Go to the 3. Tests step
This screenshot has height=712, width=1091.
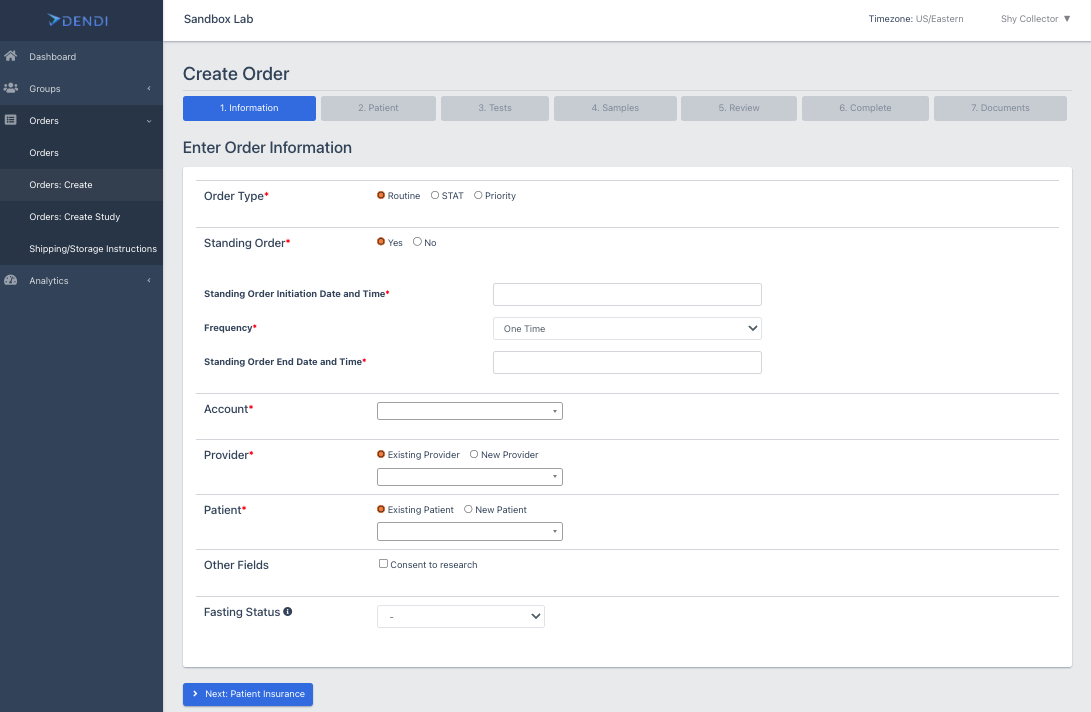click(495, 108)
